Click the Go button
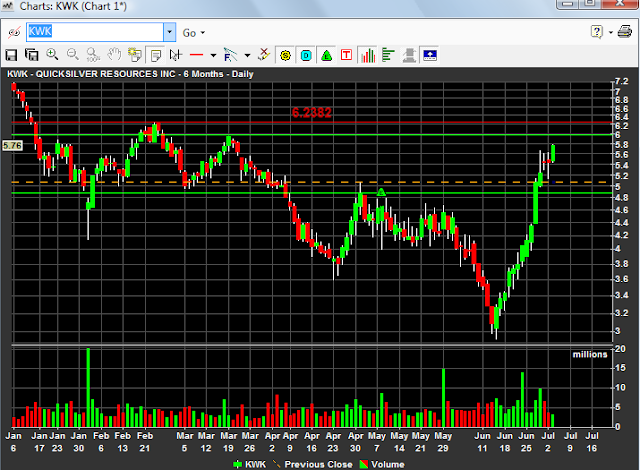Viewport: 640px width, 470px height. click(x=189, y=33)
